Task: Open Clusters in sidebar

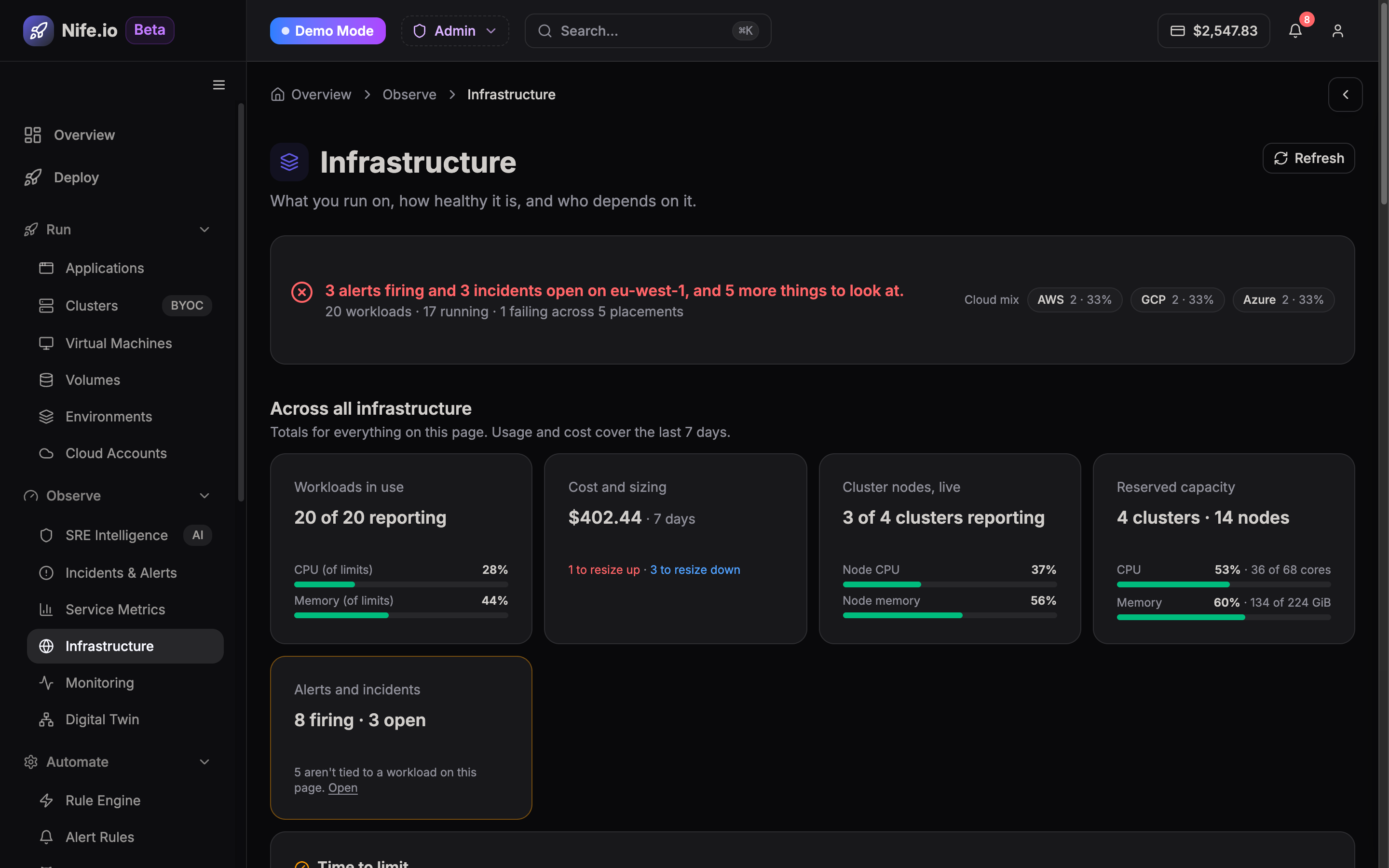Action: coord(125,305)
